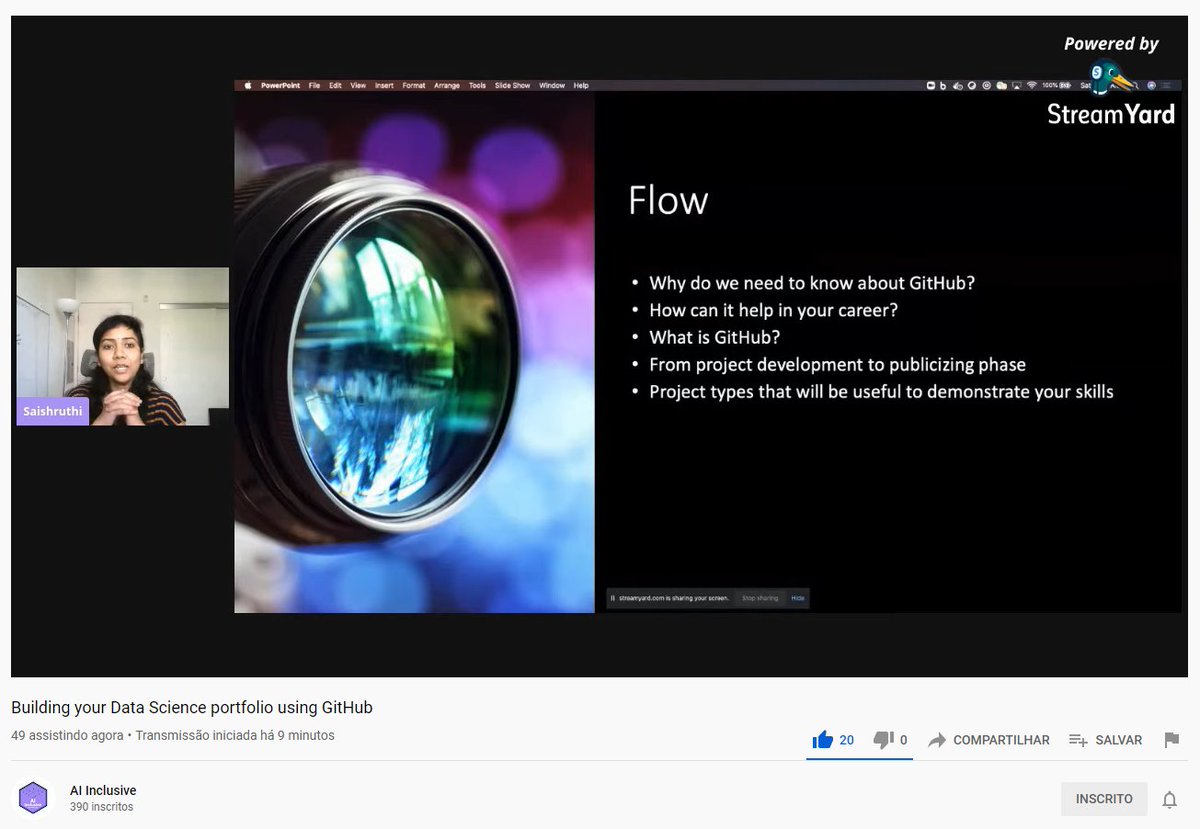Open the AI Inclusive channel name link
Screen dimensions: 1200x829
pyautogui.click(x=103, y=790)
